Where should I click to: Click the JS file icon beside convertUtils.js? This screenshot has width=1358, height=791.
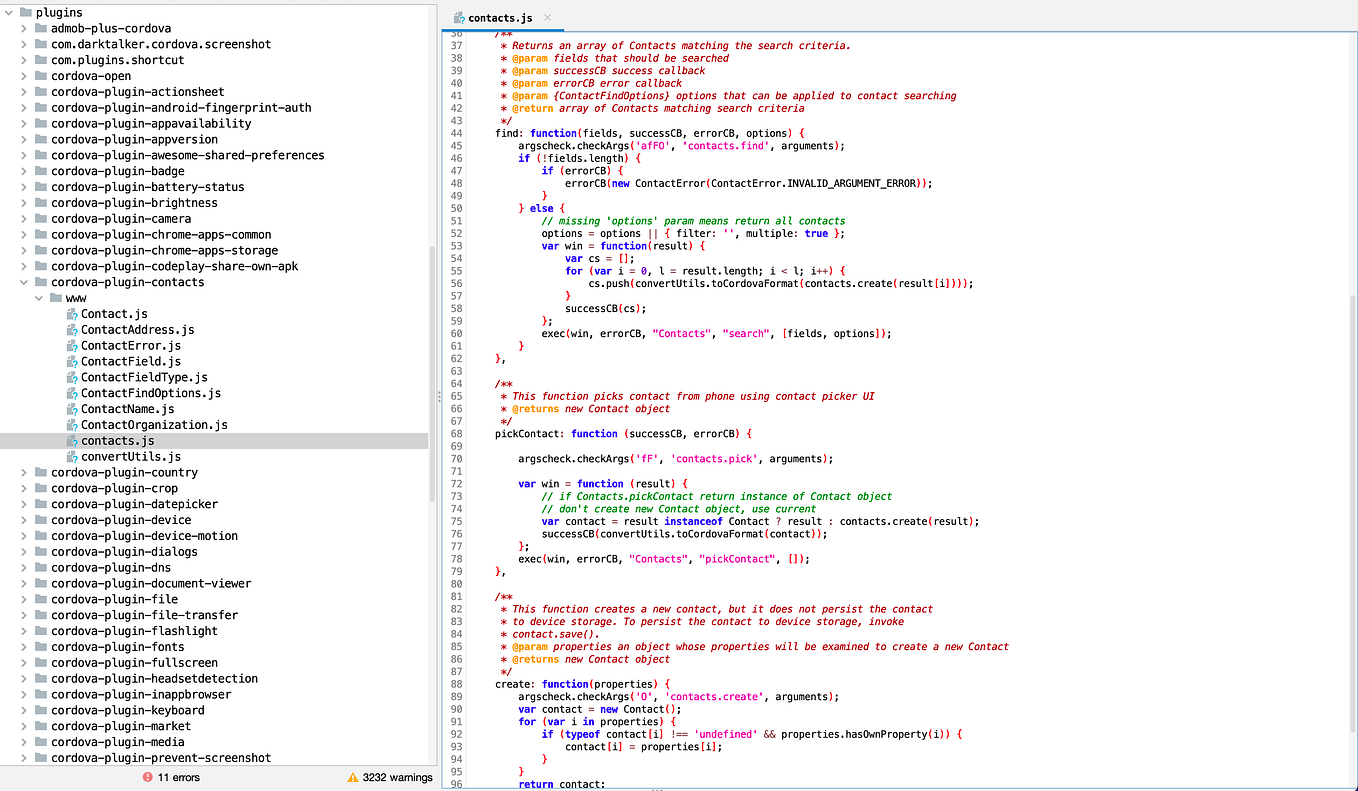coord(71,456)
